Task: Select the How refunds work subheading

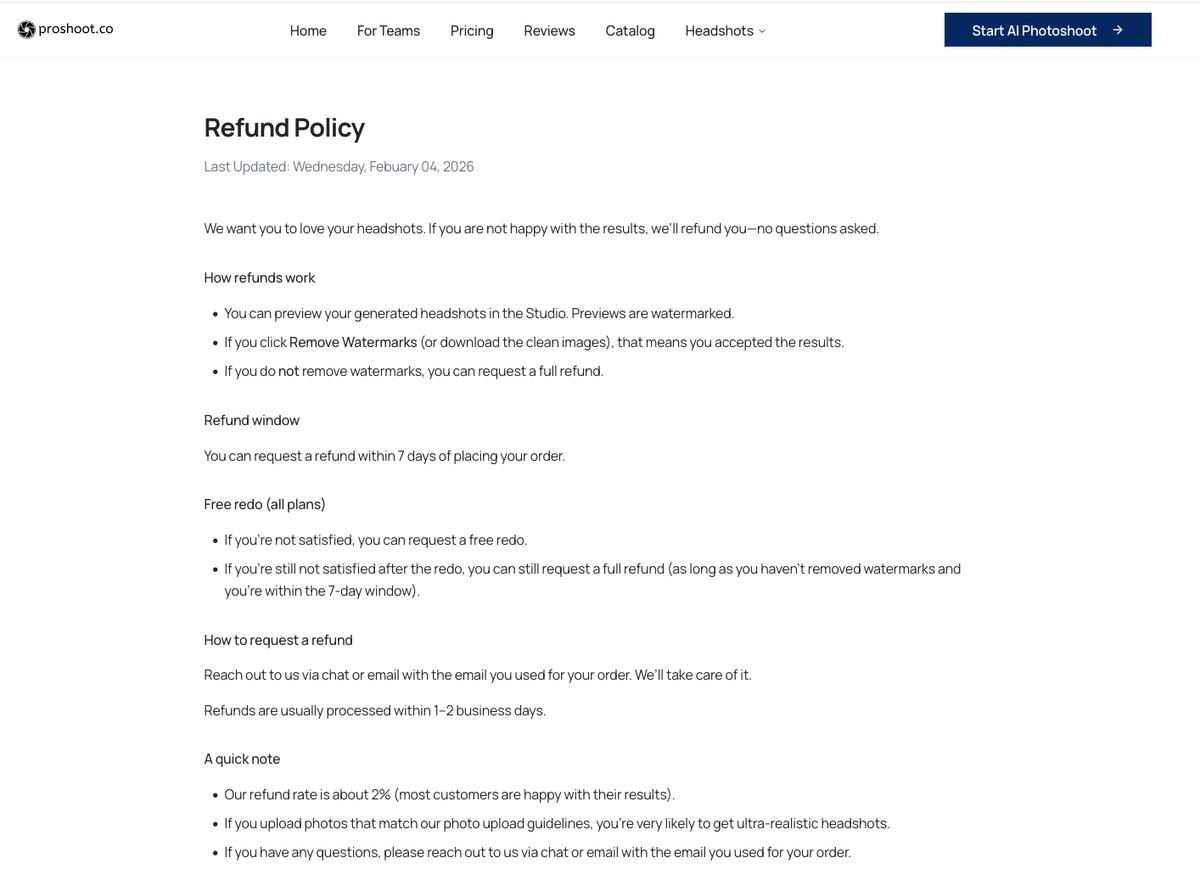Action: [x=259, y=277]
